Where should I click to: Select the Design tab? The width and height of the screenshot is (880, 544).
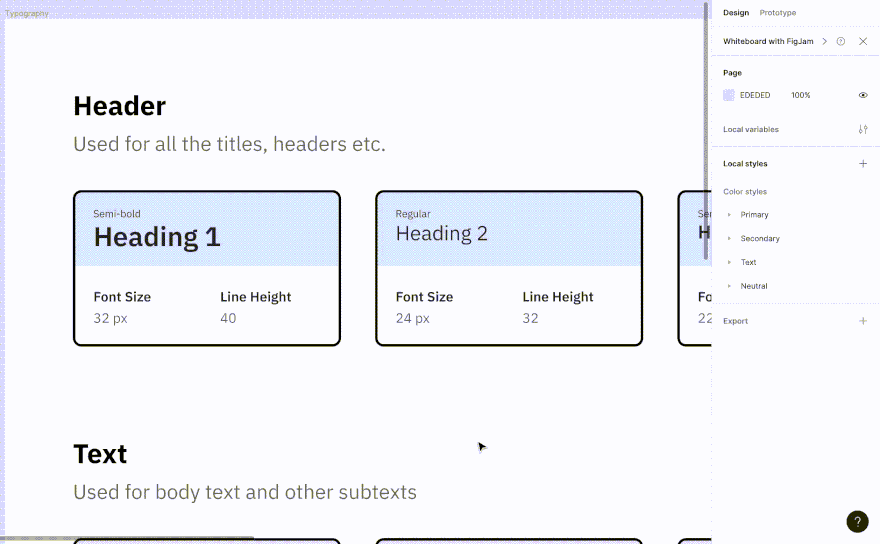pos(736,13)
